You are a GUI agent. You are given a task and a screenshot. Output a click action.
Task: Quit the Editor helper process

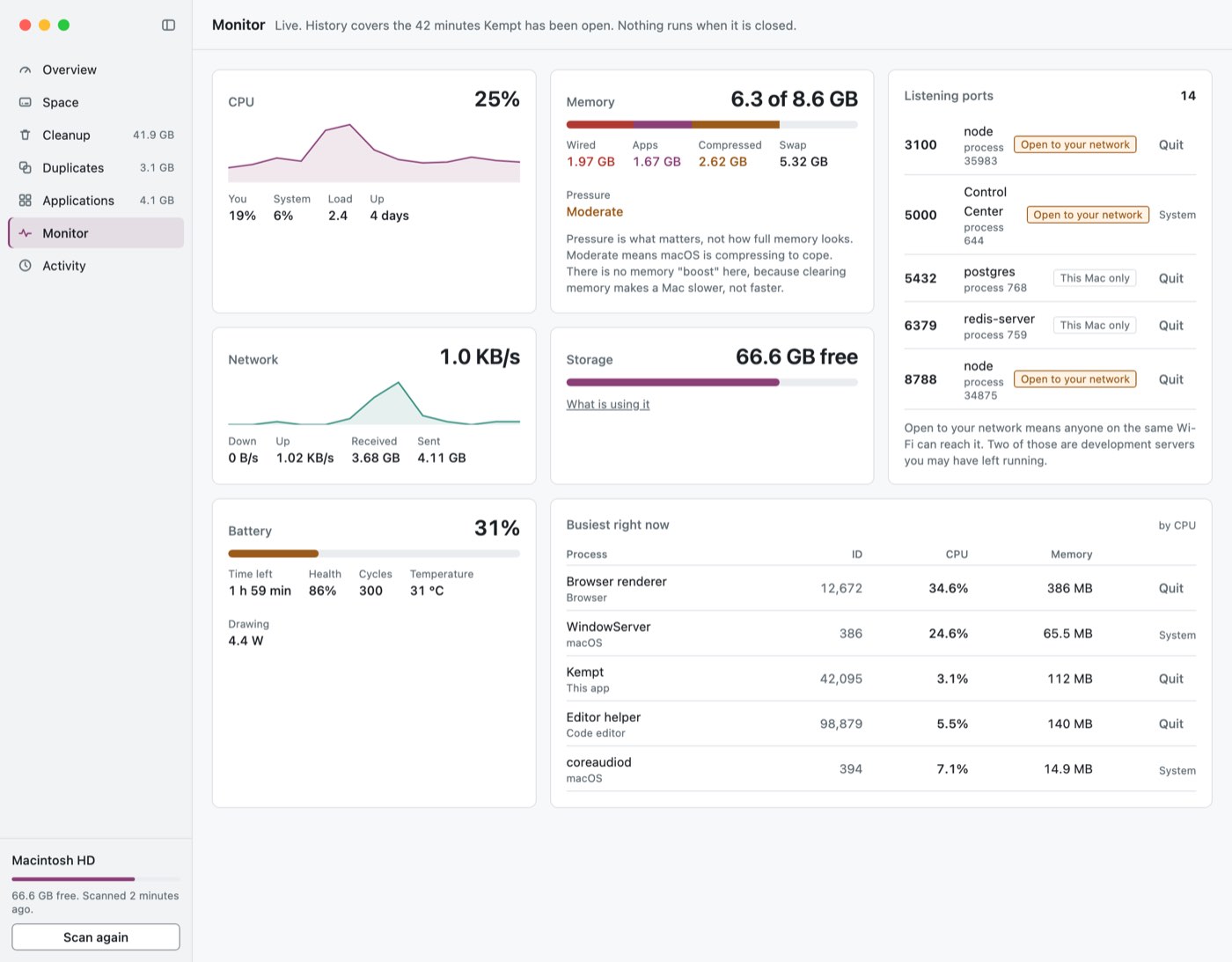(1170, 723)
